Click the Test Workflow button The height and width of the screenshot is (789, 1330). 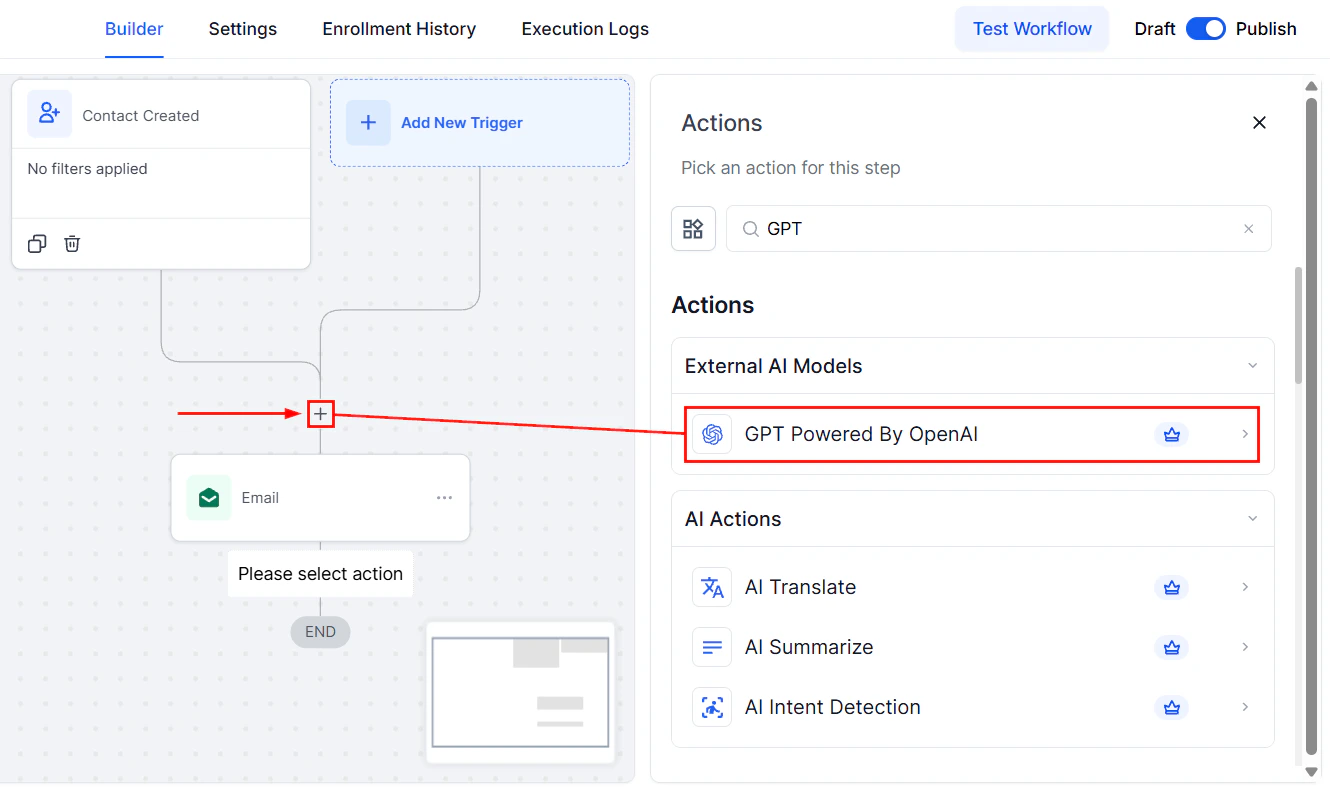tap(1031, 29)
